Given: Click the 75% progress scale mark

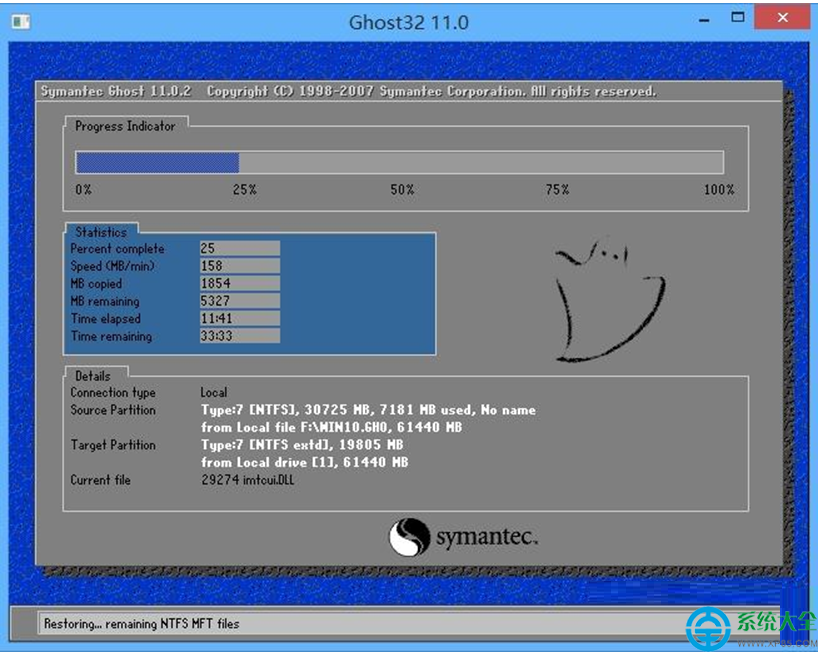Looking at the screenshot, I should 557,189.
